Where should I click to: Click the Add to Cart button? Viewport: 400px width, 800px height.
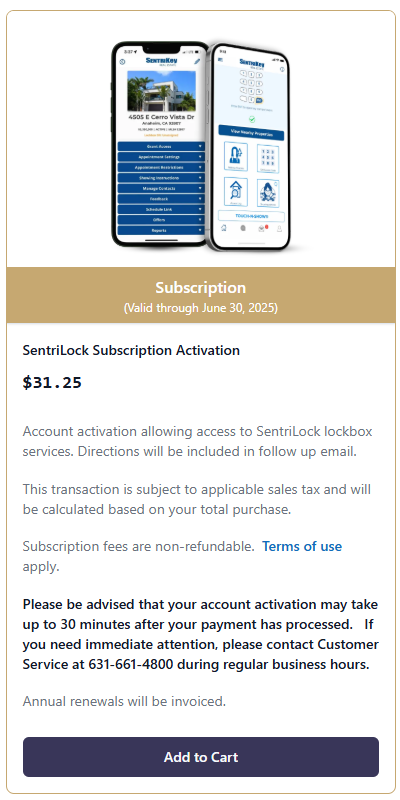point(201,757)
